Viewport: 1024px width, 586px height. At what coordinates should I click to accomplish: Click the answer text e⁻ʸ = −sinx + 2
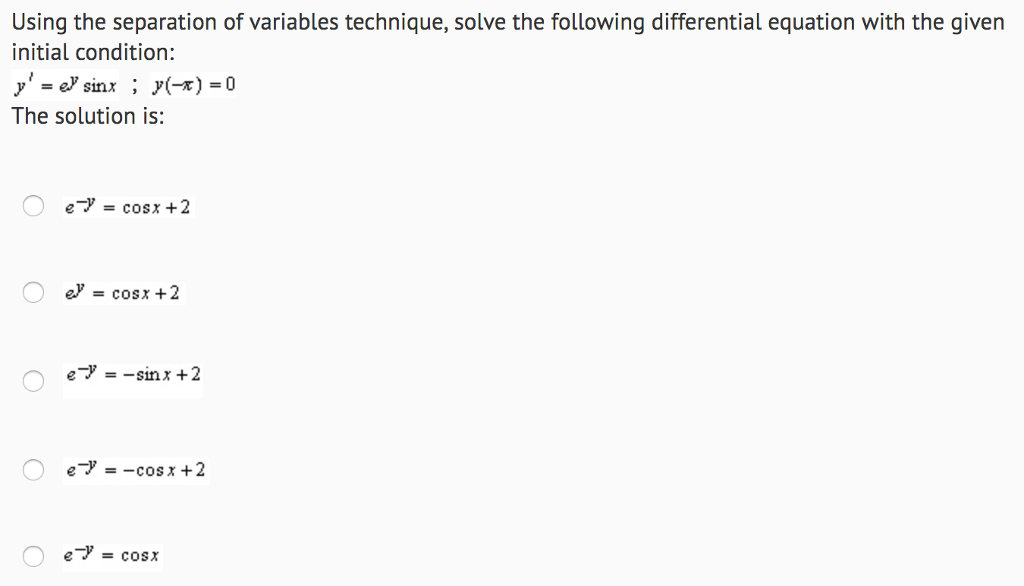pyautogui.click(x=133, y=375)
